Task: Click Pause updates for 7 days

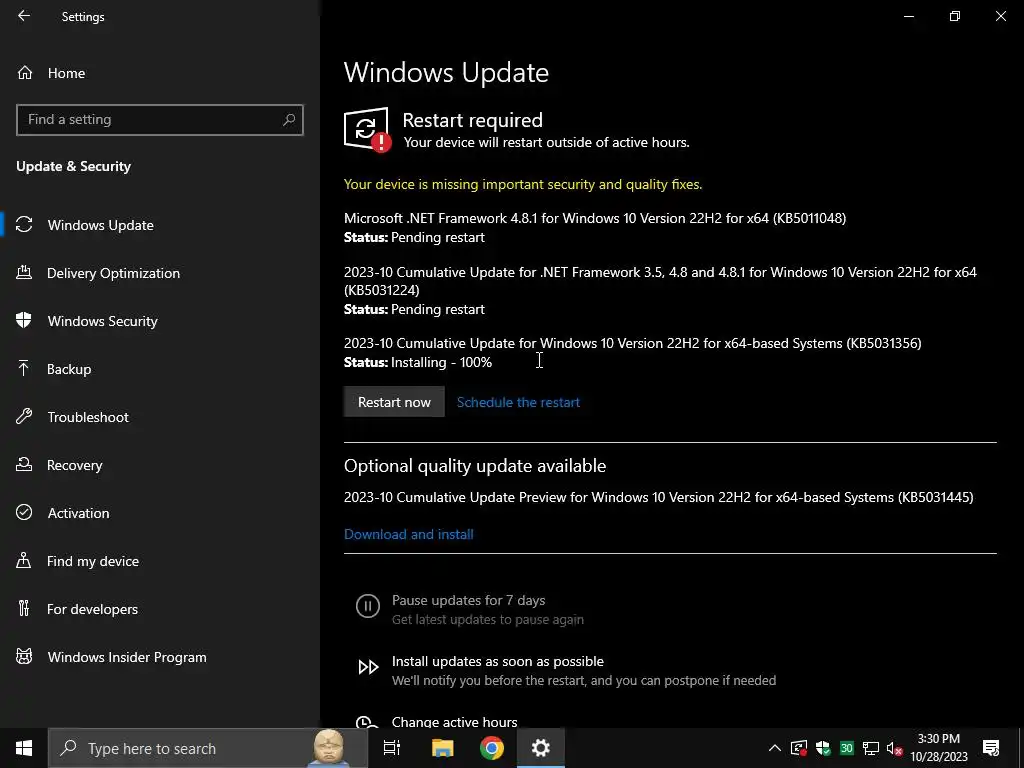Action: point(468,600)
